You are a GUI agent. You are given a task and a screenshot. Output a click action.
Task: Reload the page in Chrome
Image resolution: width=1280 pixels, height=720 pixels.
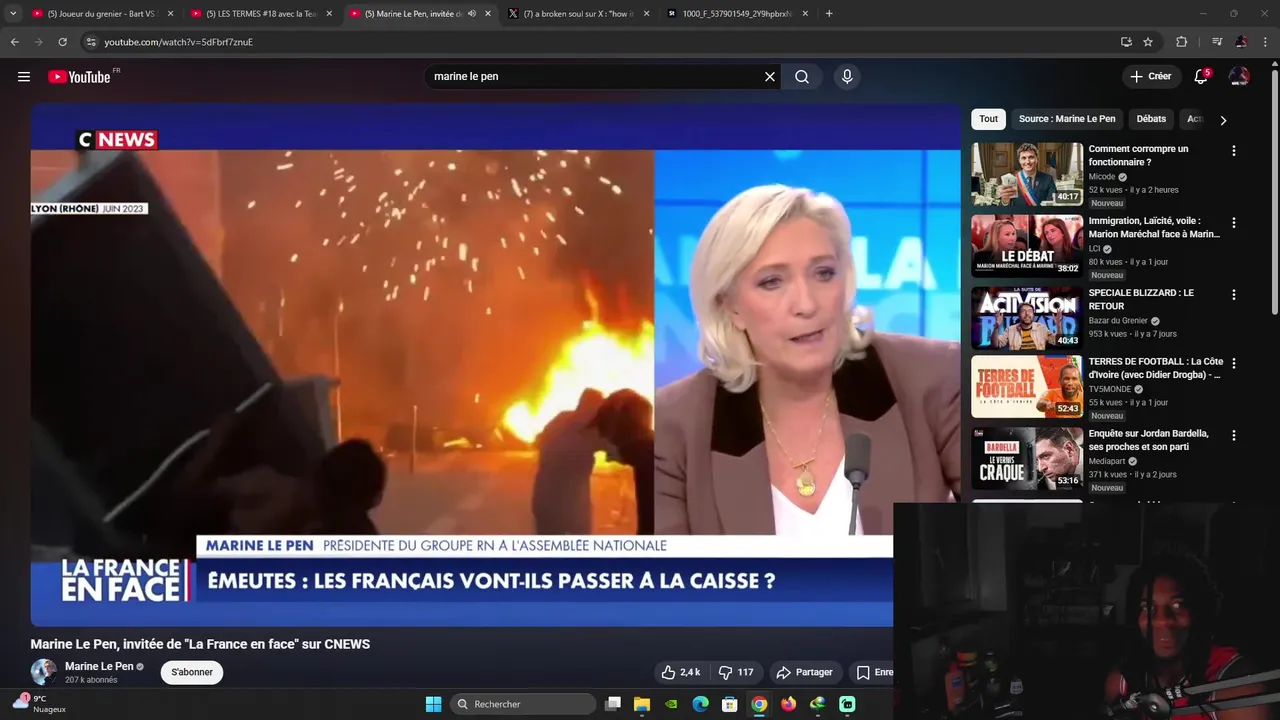click(62, 42)
